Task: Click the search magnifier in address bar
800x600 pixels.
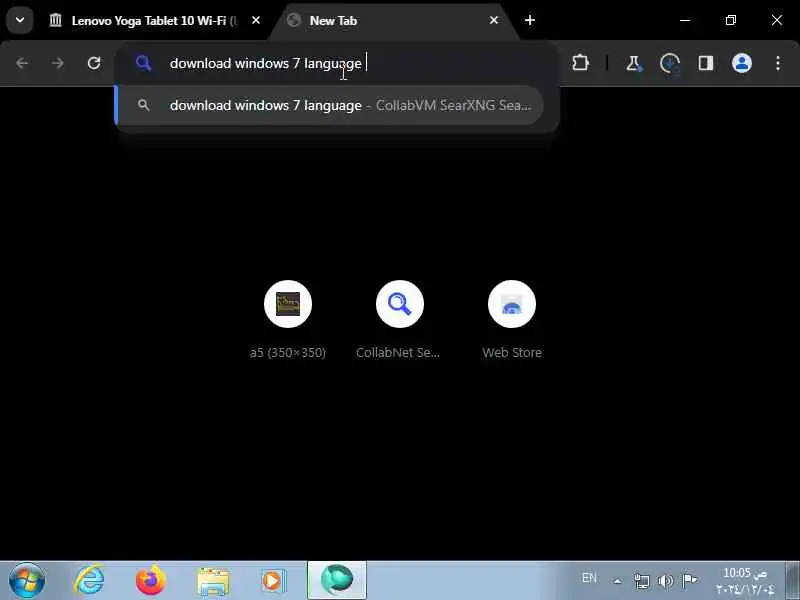Action: click(x=143, y=63)
